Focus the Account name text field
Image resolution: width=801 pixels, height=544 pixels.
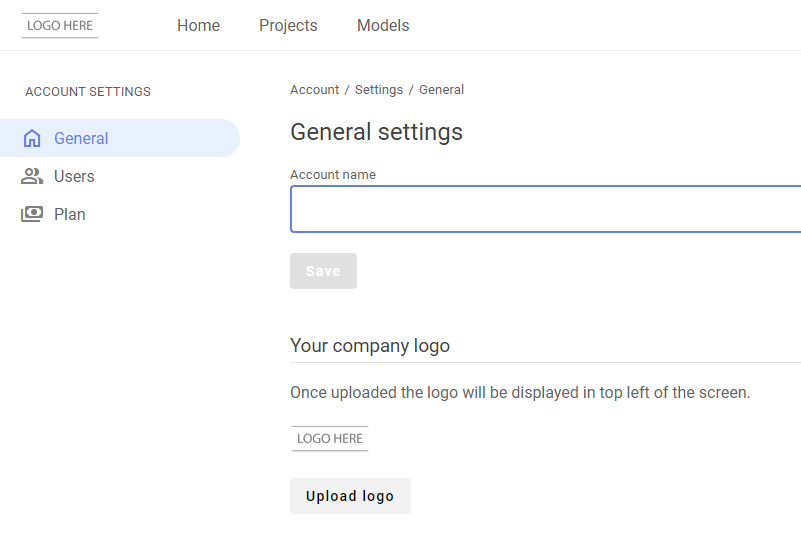[546, 209]
